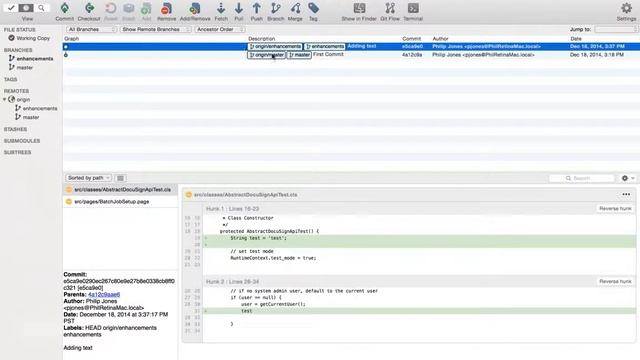The image size is (640, 360).
Task: Expand the Subtrees sidebar section
Action: click(18, 152)
